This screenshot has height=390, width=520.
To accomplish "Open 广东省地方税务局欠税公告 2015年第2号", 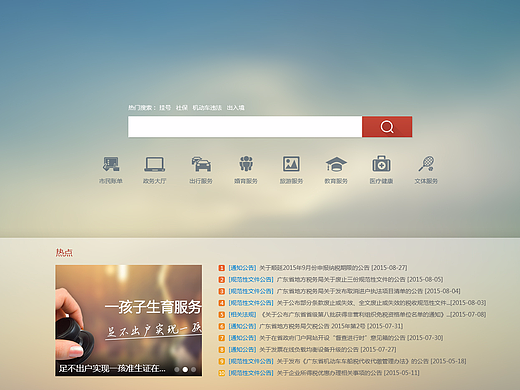I will [x=331, y=326].
